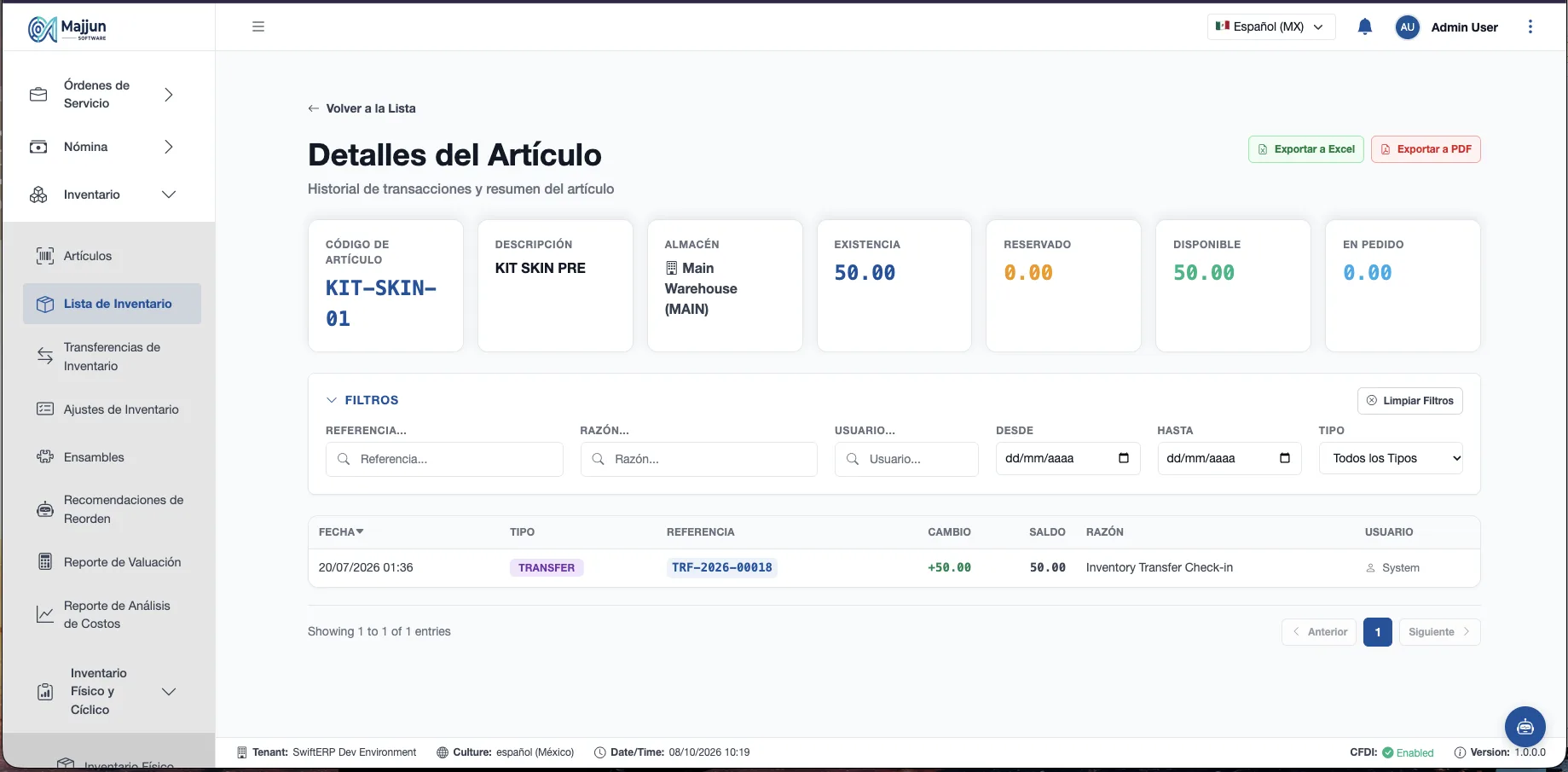Viewport: 1568px width, 772px height.
Task: Click Limpiar Filtros button
Action: [1410, 401]
